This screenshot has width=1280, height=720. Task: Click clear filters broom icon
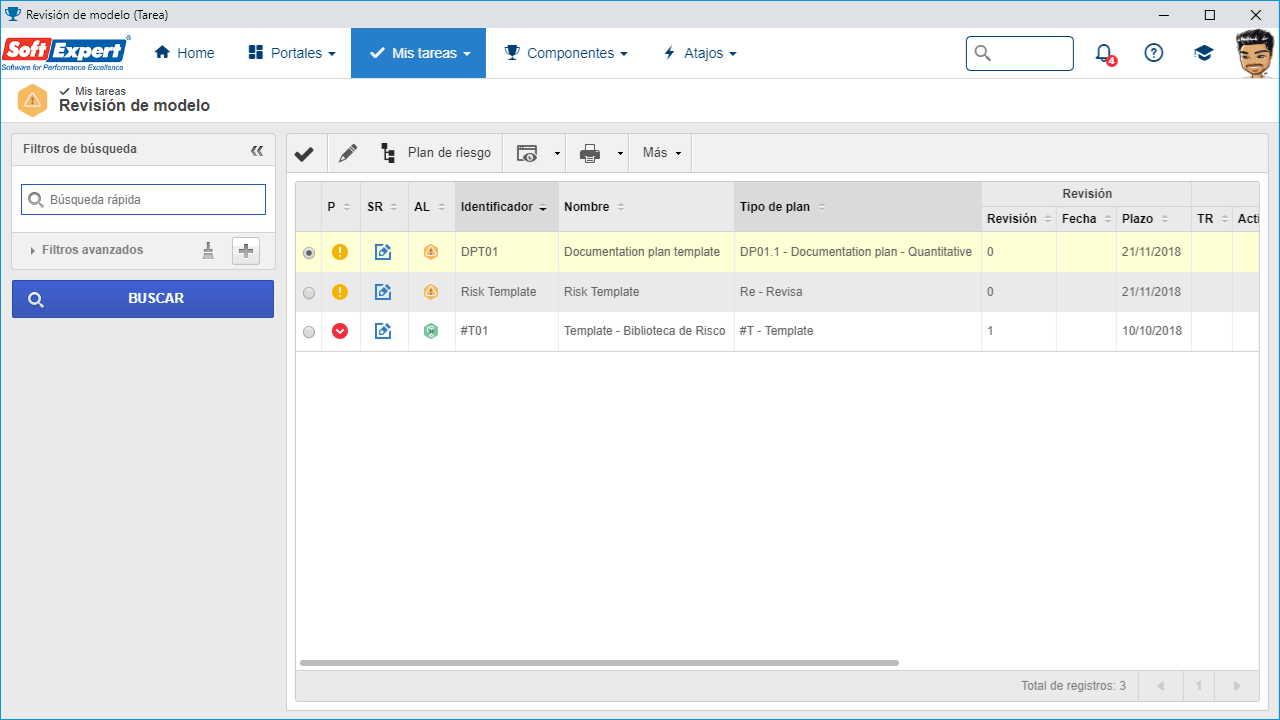[208, 251]
